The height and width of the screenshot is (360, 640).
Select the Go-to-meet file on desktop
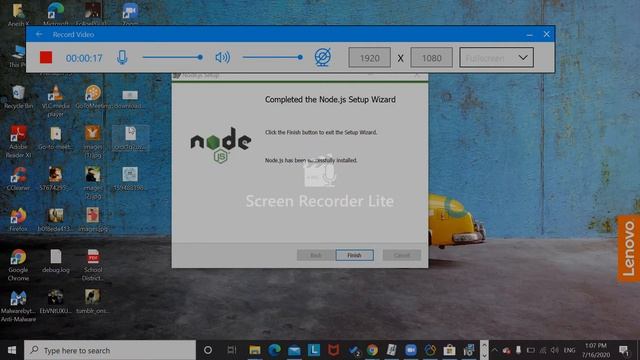56,138
